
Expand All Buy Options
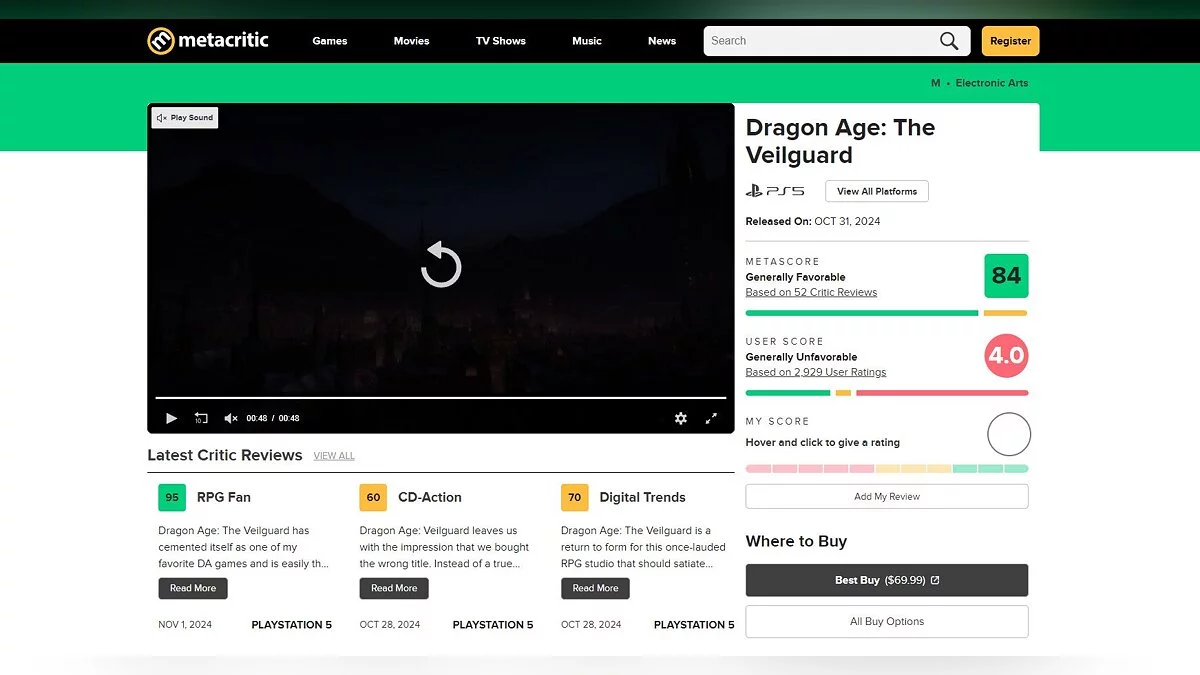886,621
